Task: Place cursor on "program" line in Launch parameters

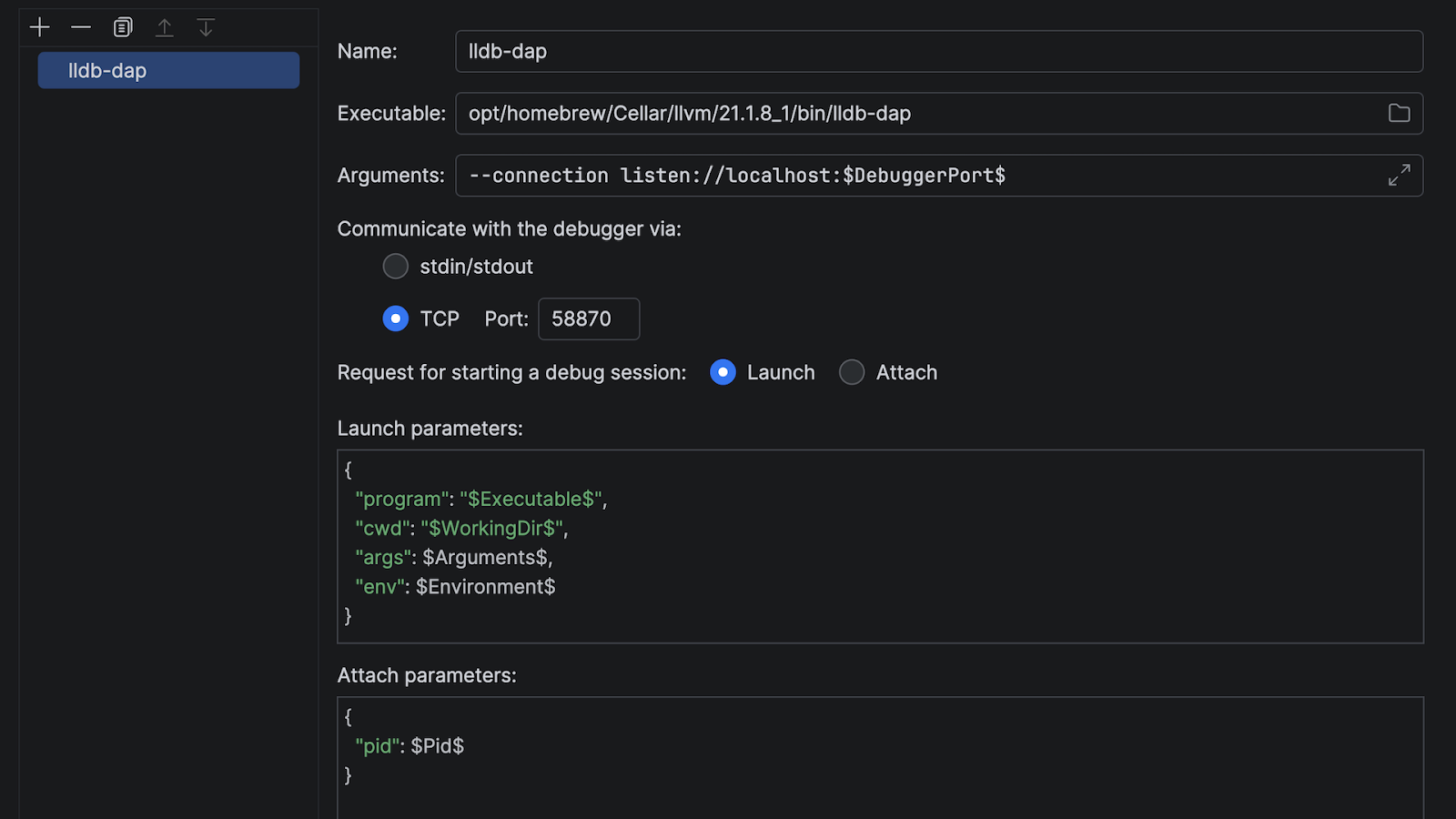Action: pos(480,499)
